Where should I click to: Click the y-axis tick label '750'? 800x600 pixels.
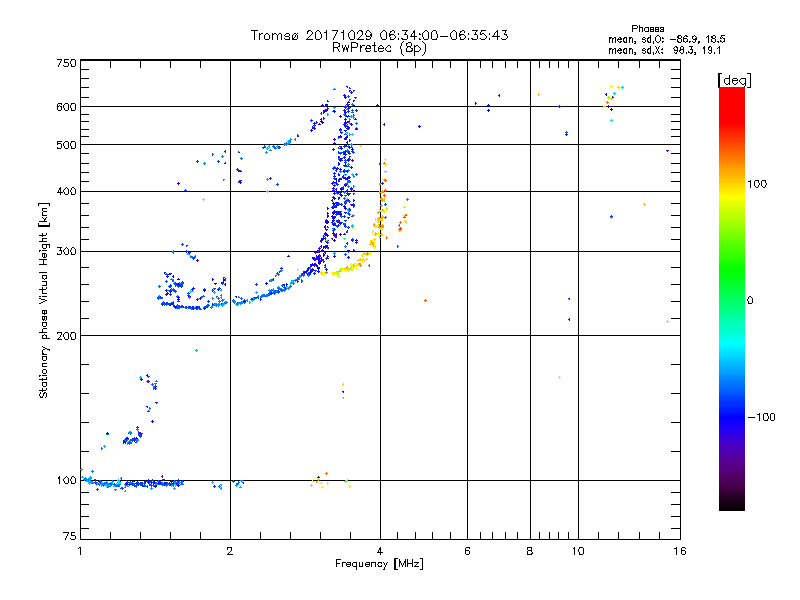(66, 63)
